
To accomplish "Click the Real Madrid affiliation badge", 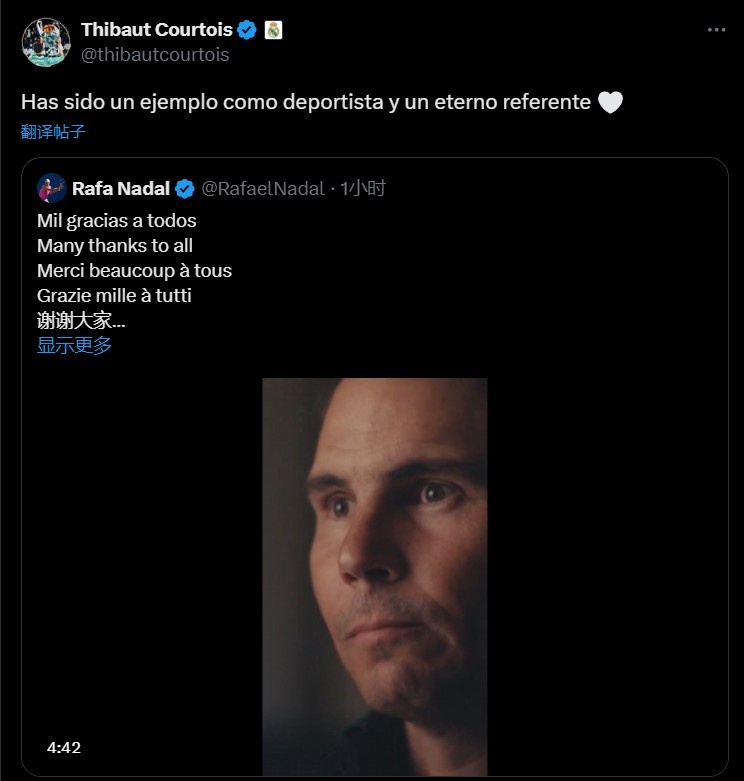I will point(273,30).
